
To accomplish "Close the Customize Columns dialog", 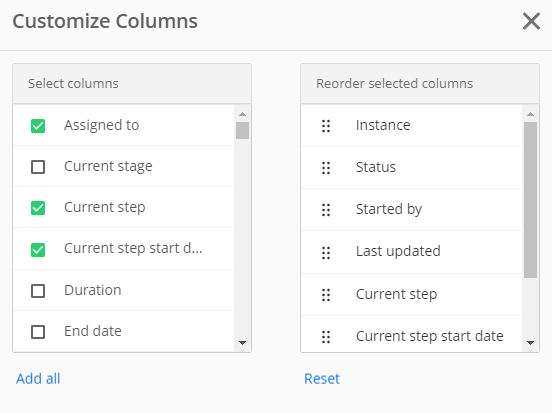I will 531,21.
